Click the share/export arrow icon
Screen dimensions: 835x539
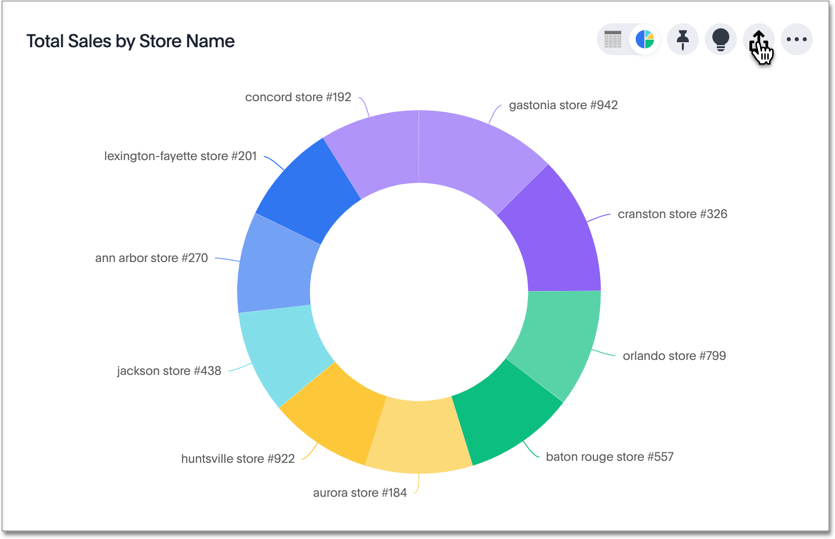[759, 40]
